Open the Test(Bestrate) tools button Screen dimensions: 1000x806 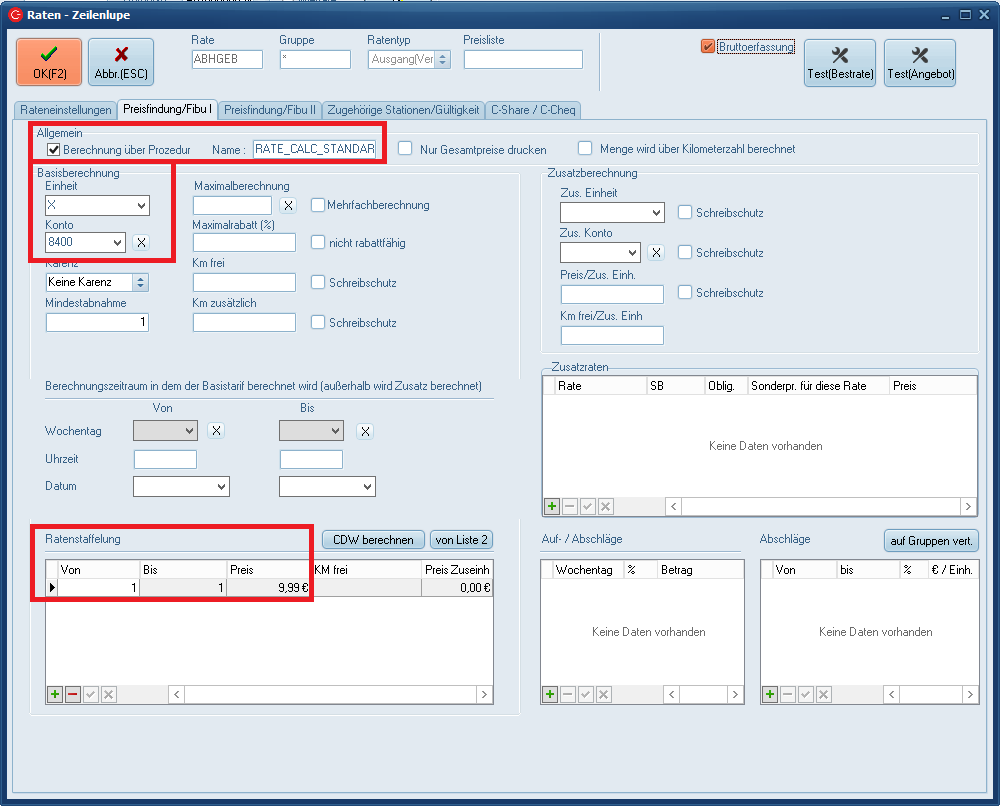[840, 63]
